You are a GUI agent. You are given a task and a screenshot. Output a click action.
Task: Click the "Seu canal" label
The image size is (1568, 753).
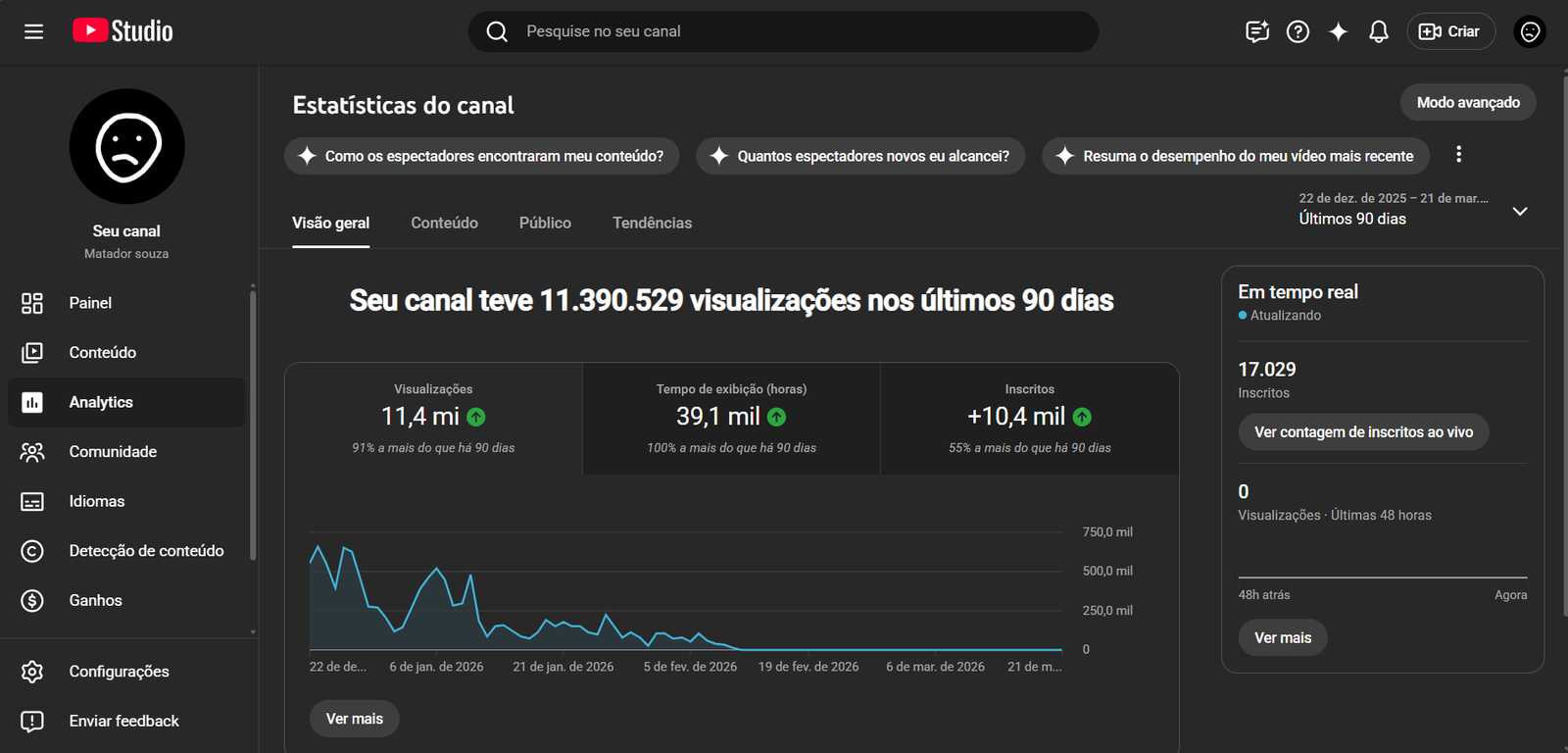126,231
